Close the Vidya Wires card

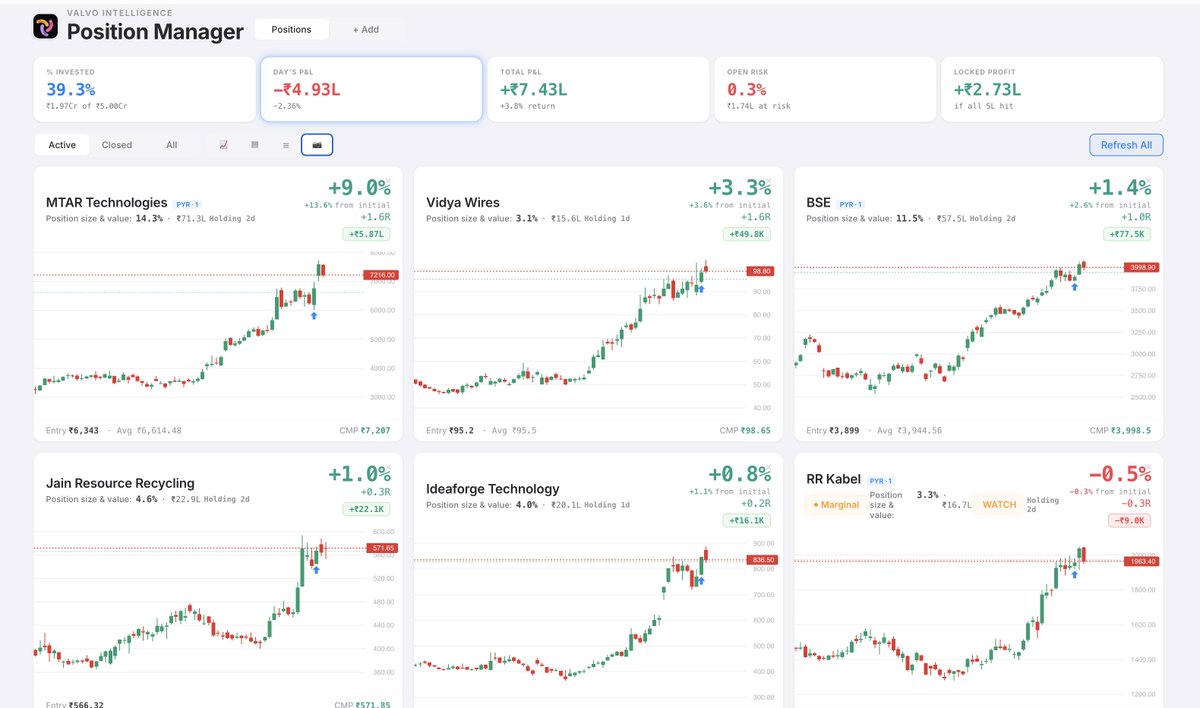tap(768, 181)
